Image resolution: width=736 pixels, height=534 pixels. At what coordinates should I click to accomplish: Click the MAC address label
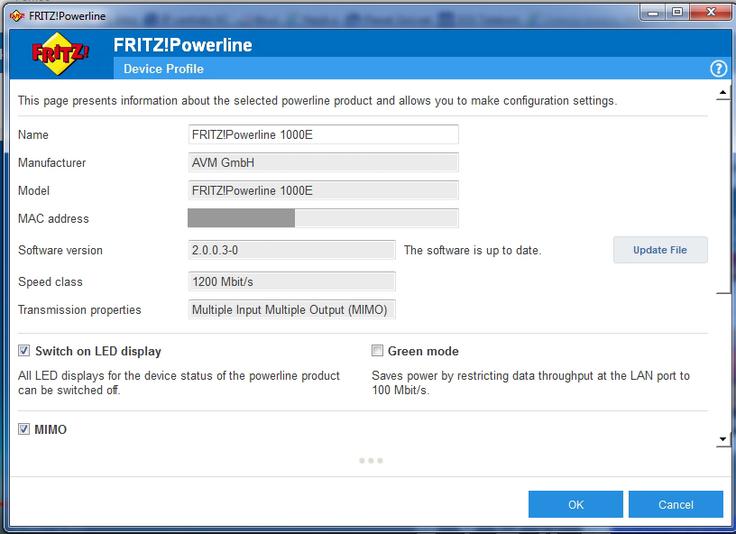coord(53,219)
